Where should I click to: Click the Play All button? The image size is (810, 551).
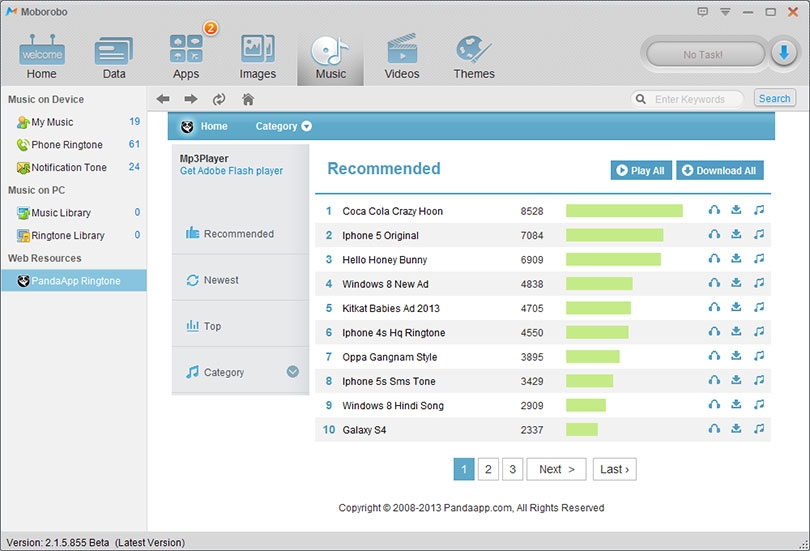point(641,170)
